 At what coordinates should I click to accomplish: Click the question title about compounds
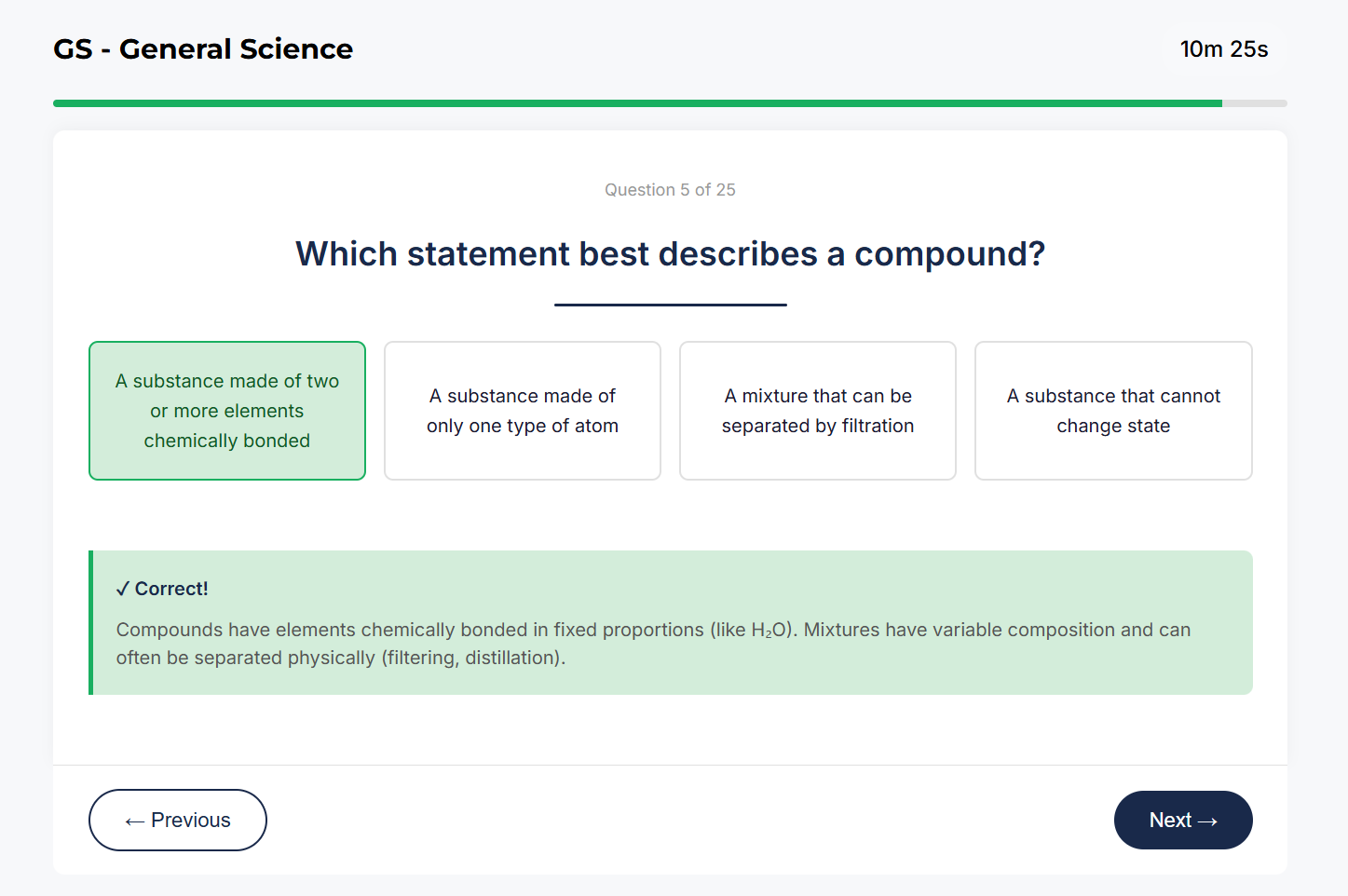coord(670,253)
